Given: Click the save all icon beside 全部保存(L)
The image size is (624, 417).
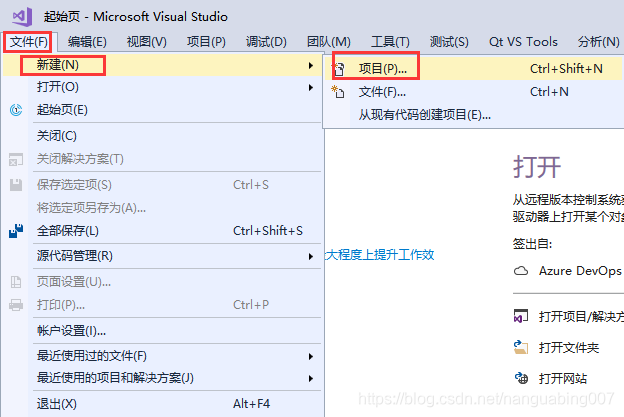Looking at the screenshot, I should (x=16, y=231).
